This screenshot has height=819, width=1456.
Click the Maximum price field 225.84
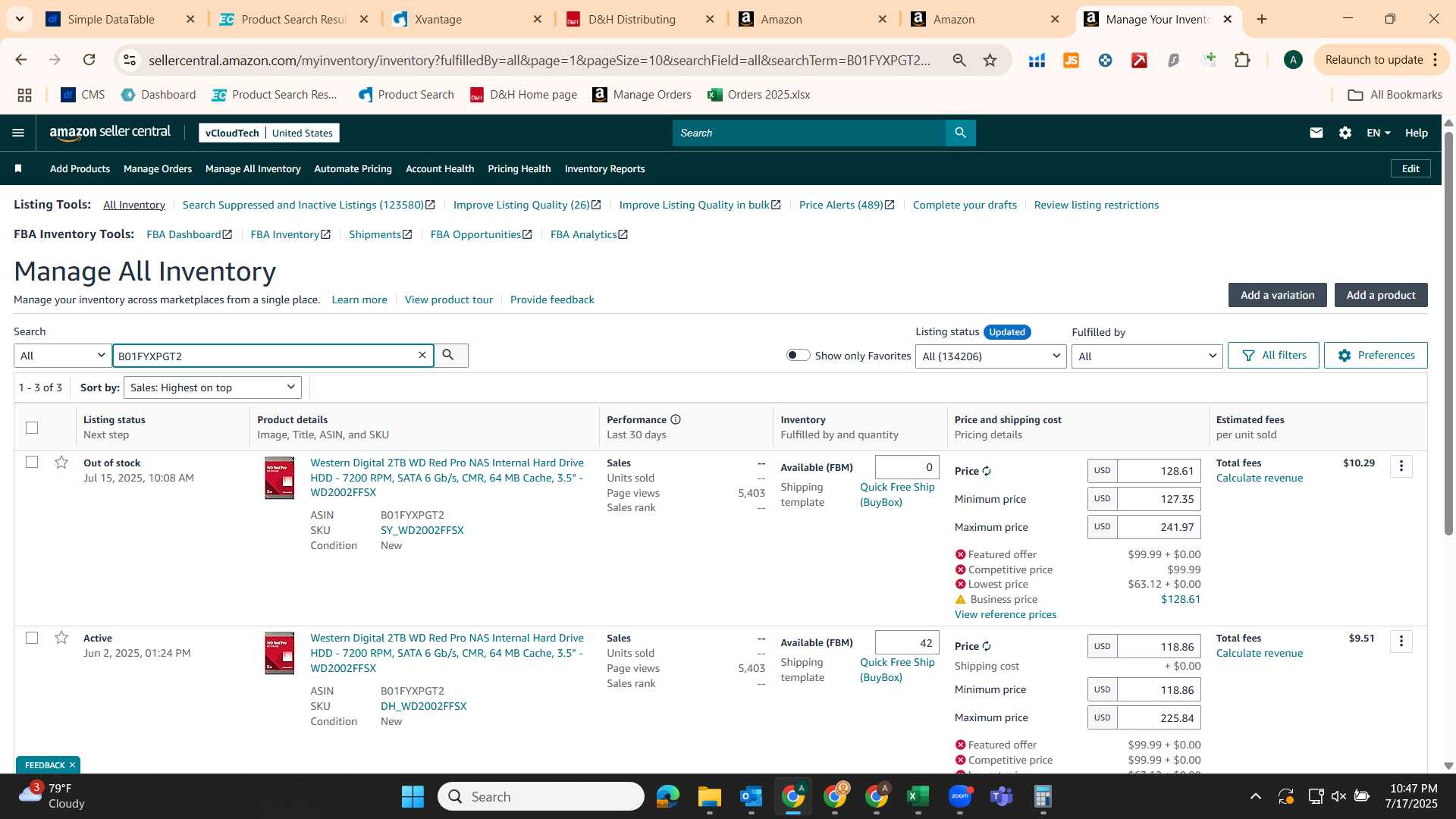[x=1158, y=717]
